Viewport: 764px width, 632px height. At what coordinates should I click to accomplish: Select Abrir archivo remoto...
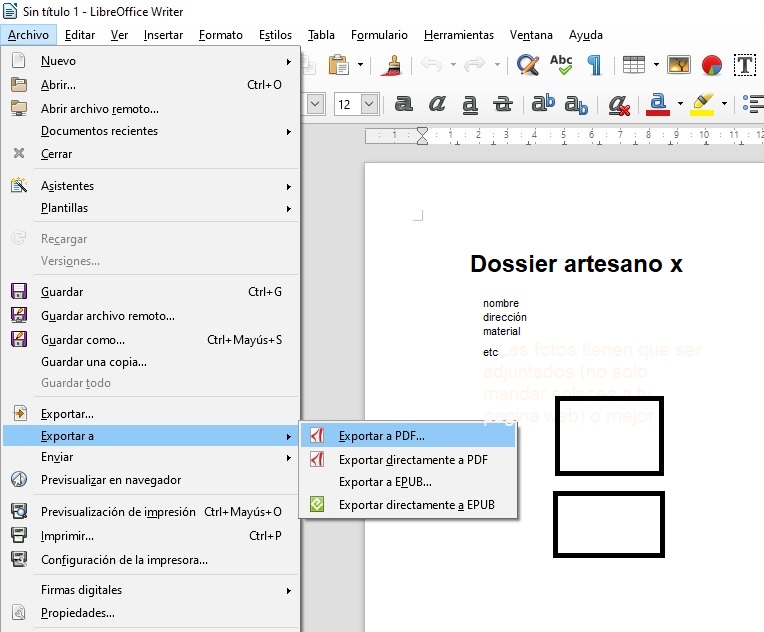[x=151, y=109]
